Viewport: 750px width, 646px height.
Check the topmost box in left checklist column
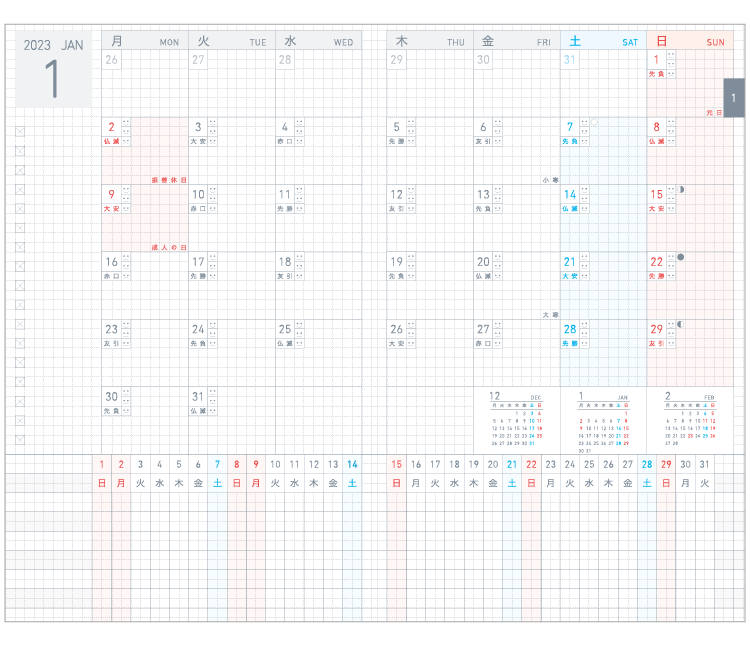[x=20, y=131]
